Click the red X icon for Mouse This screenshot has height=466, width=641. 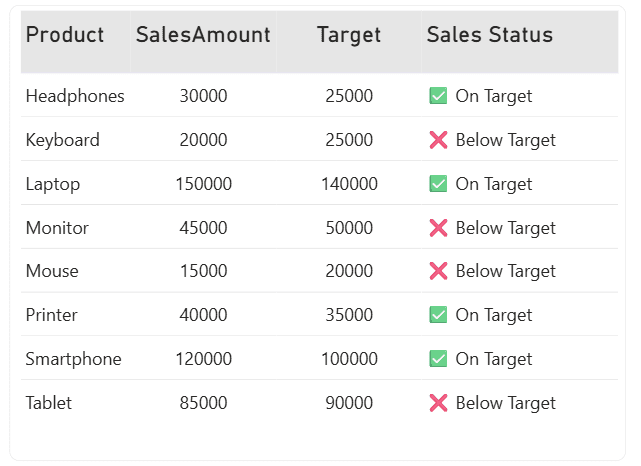point(437,271)
